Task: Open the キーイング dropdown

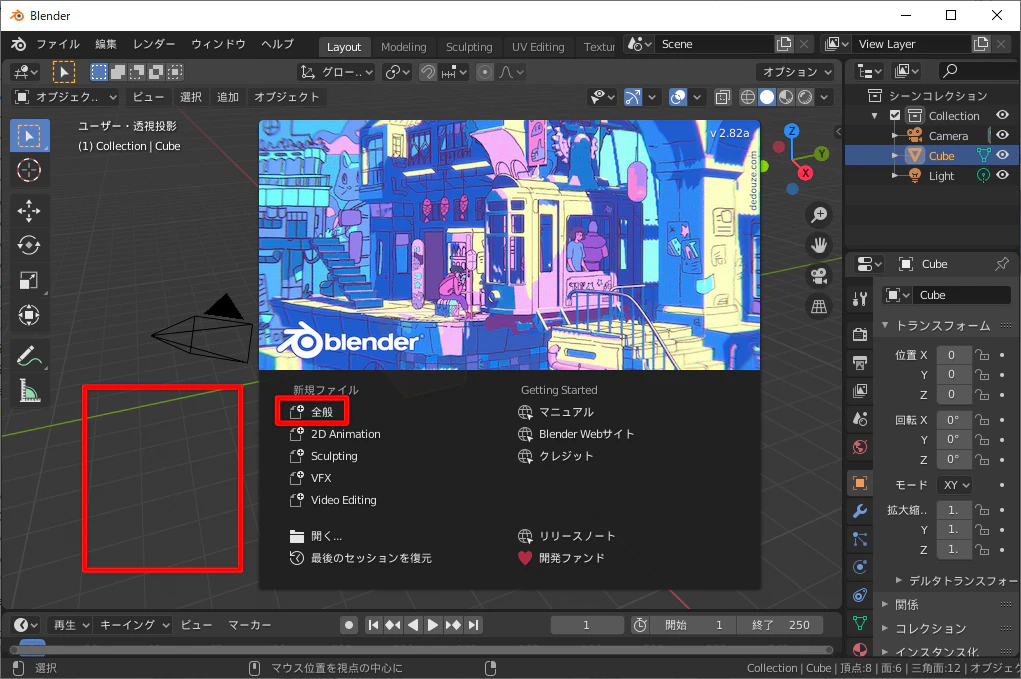Action: [x=133, y=625]
